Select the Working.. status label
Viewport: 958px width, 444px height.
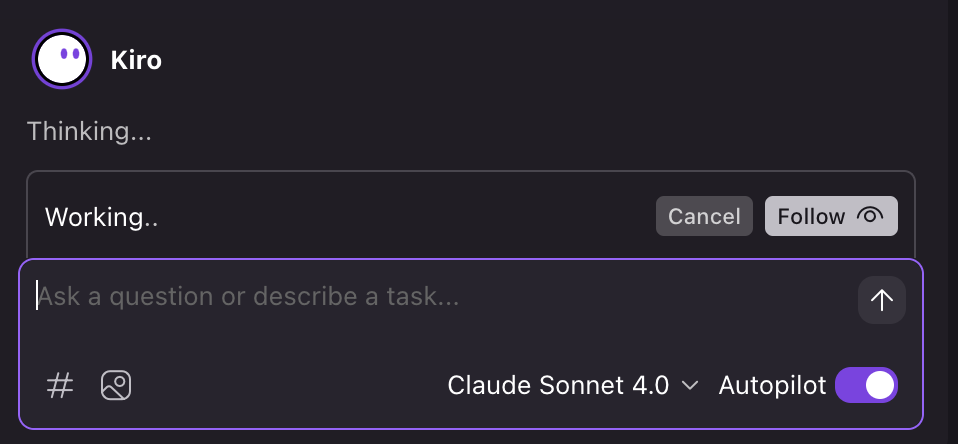pos(101,217)
